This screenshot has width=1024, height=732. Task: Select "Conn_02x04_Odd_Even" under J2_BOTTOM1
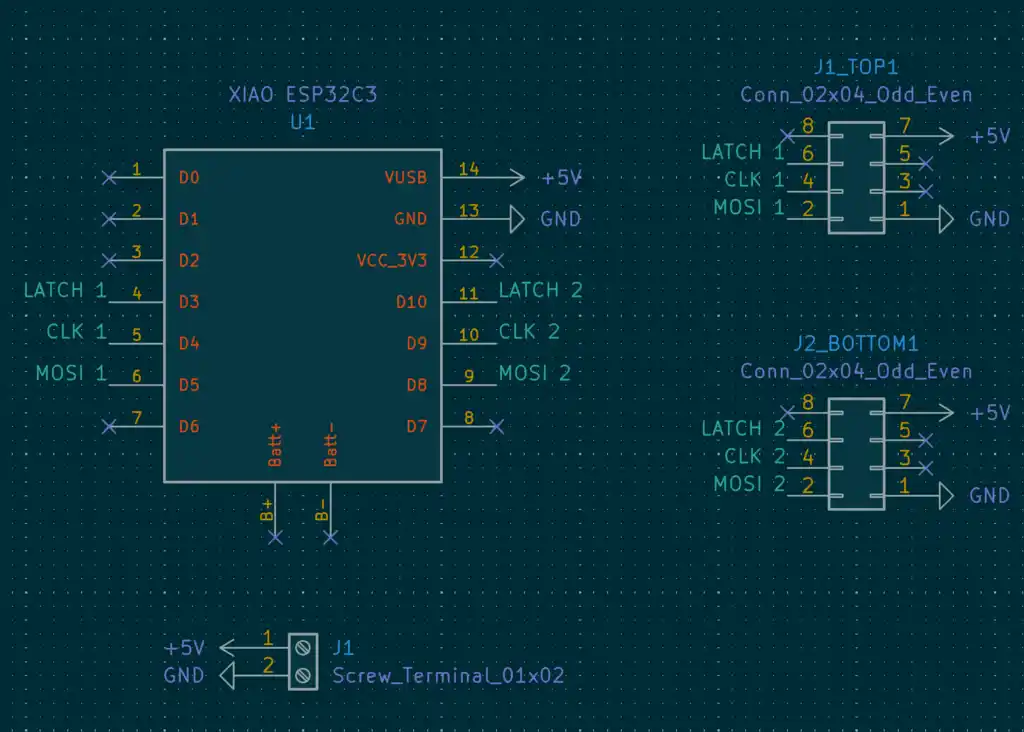coord(856,372)
